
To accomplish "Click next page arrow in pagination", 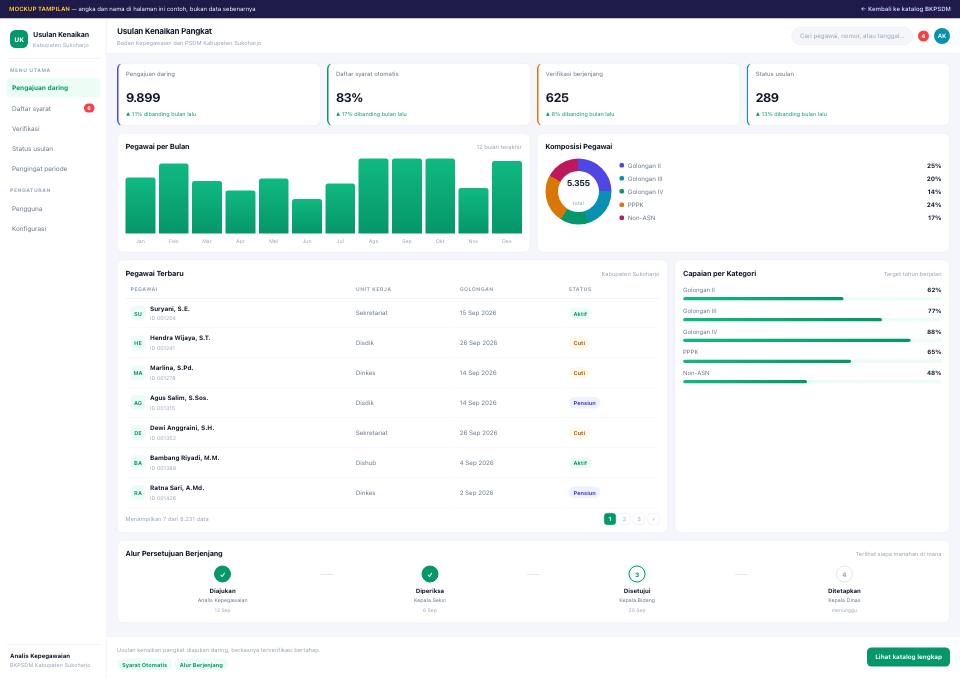I will pos(653,519).
